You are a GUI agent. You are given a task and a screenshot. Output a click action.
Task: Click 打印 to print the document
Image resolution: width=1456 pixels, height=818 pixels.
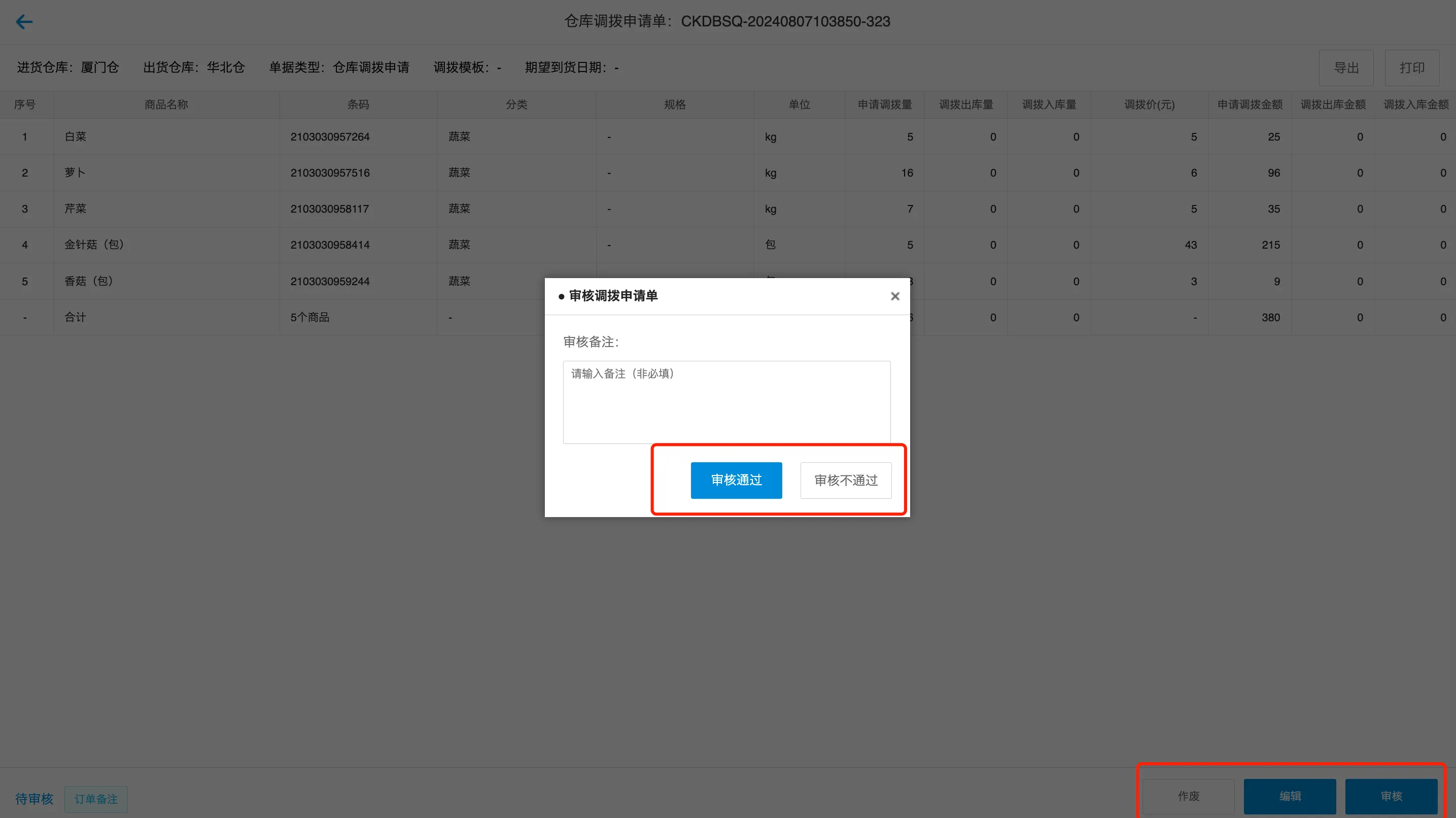[x=1412, y=67]
